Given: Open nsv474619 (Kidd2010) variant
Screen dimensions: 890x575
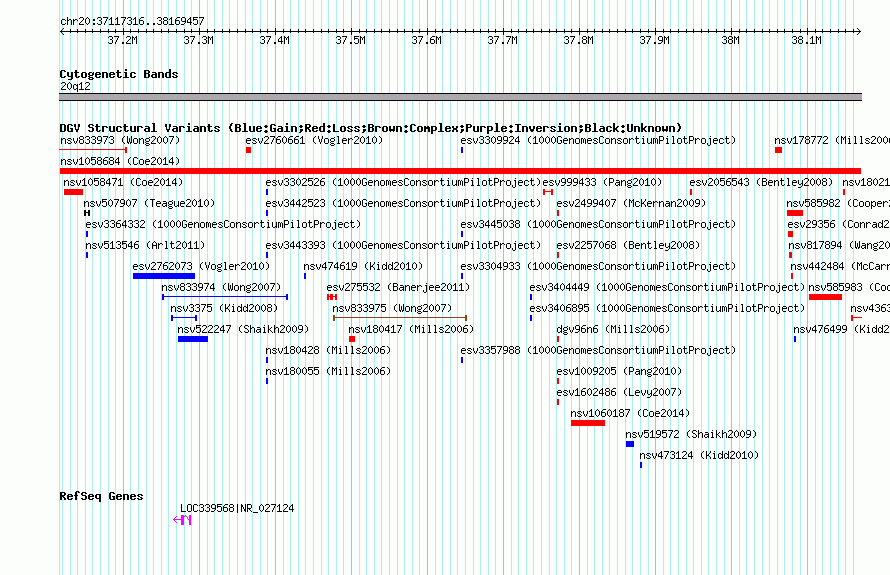Looking at the screenshot, I should click(363, 266).
